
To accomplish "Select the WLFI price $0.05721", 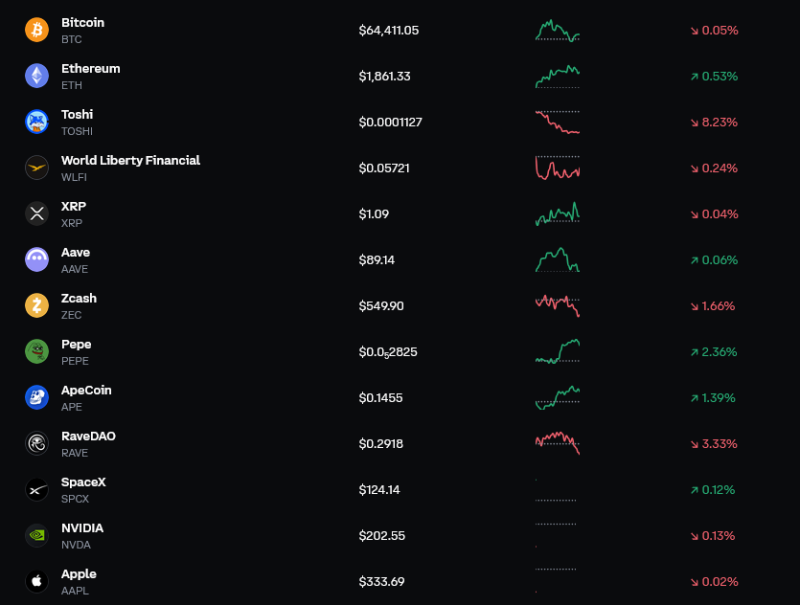I will click(384, 168).
